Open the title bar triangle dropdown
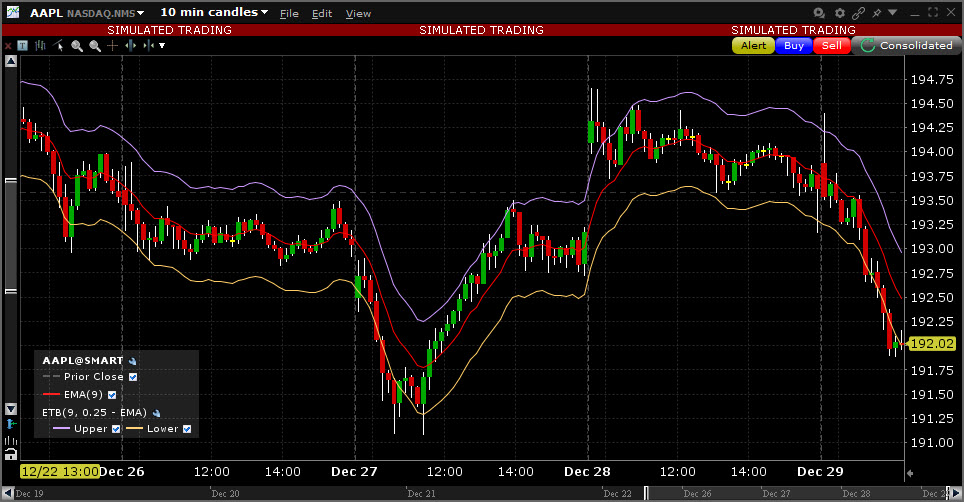The width and height of the screenshot is (964, 502). 893,12
